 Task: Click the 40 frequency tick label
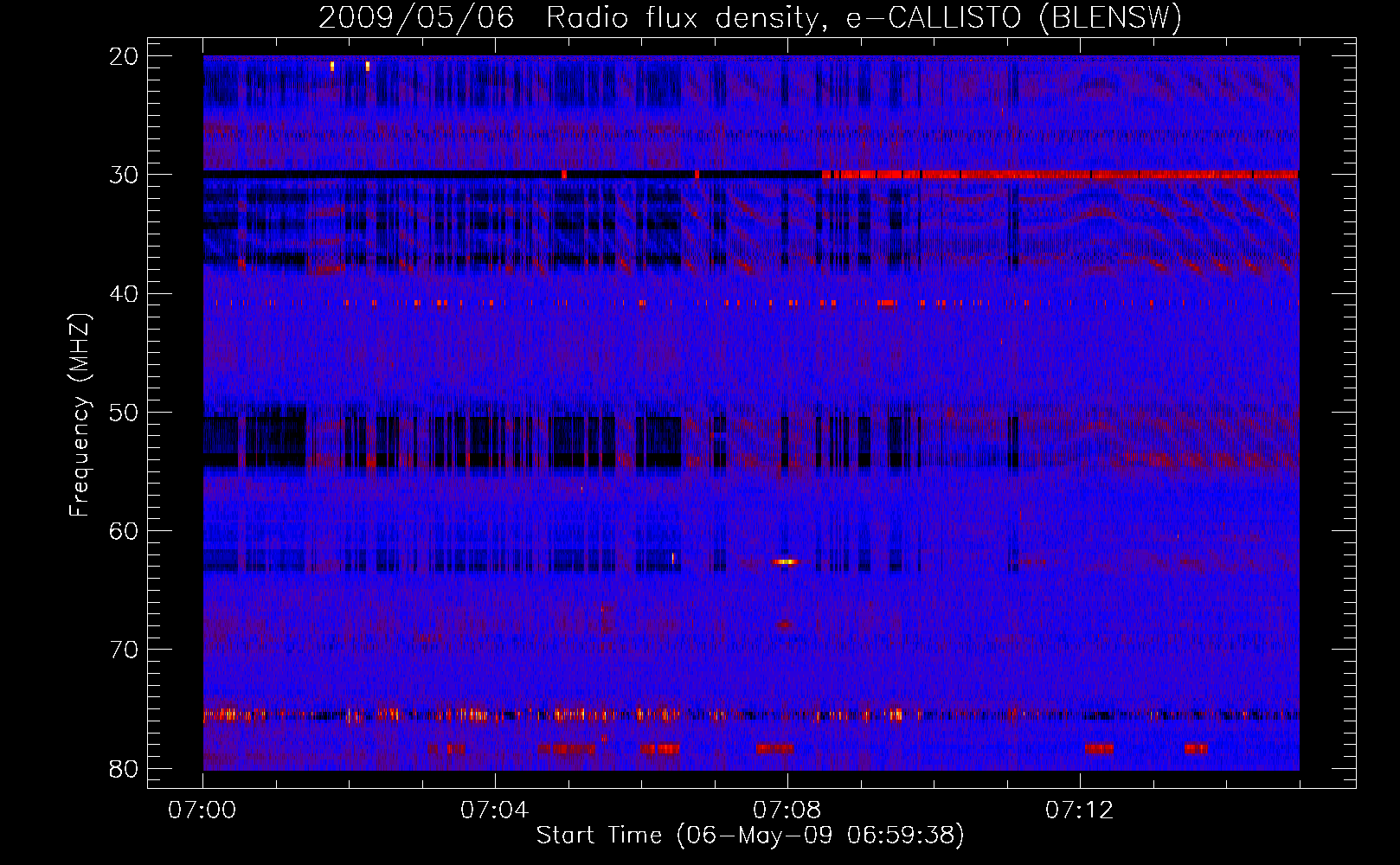(125, 294)
